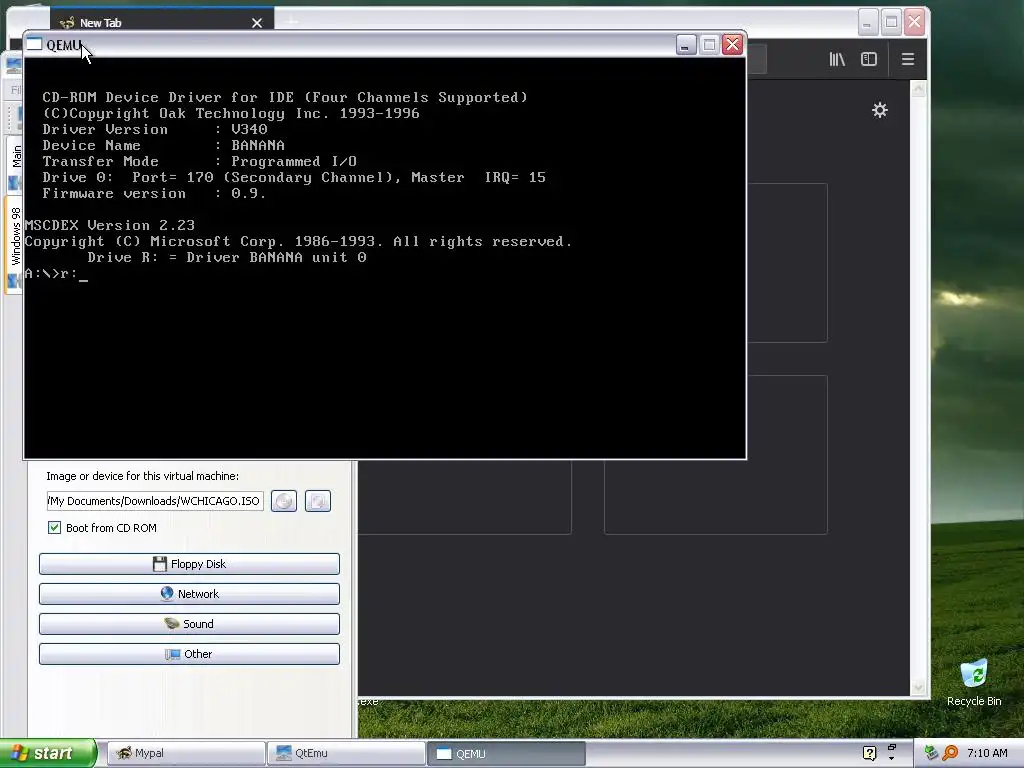Screen dimensions: 1024x768
Task: Minimize the QEMU window
Action: click(686, 44)
